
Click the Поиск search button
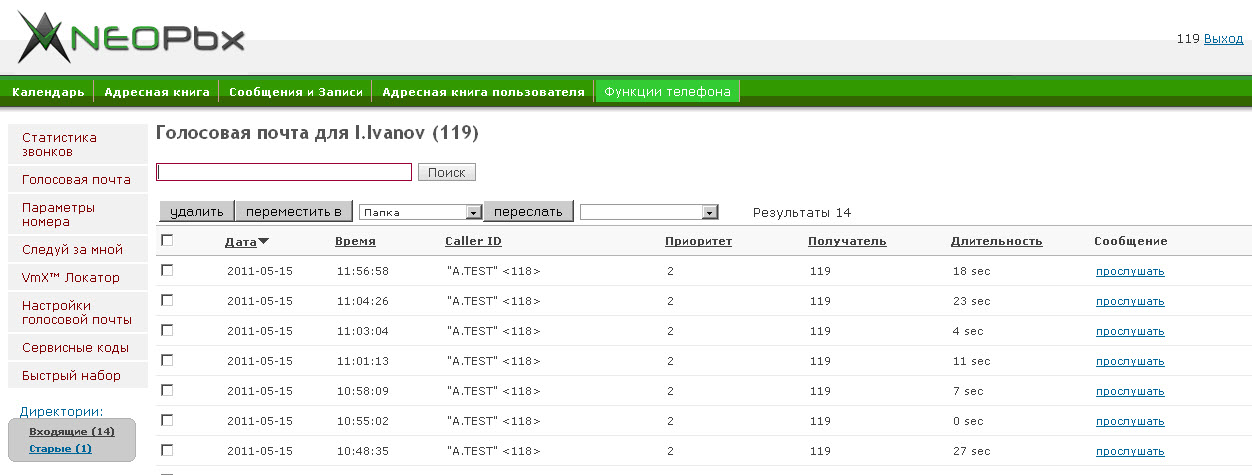[x=447, y=172]
